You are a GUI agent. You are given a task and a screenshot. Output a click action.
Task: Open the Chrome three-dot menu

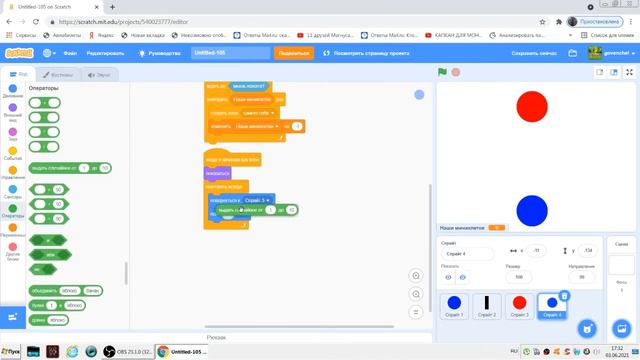(631, 22)
